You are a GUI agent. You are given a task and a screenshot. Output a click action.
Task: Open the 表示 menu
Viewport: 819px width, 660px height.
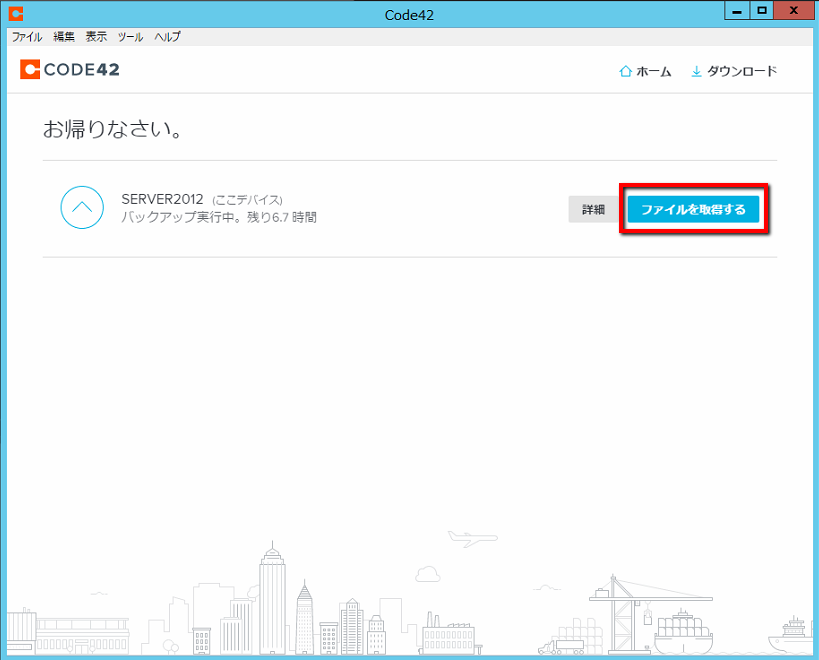pos(96,37)
